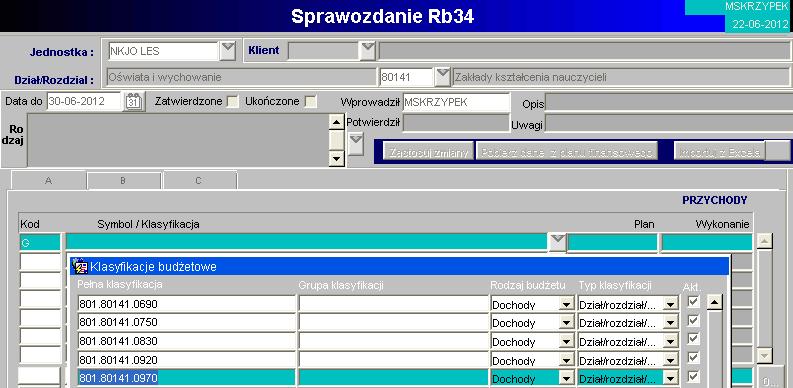This screenshot has width=793, height=388.
Task: Select classification 801.80141.0690
Action: point(186,305)
